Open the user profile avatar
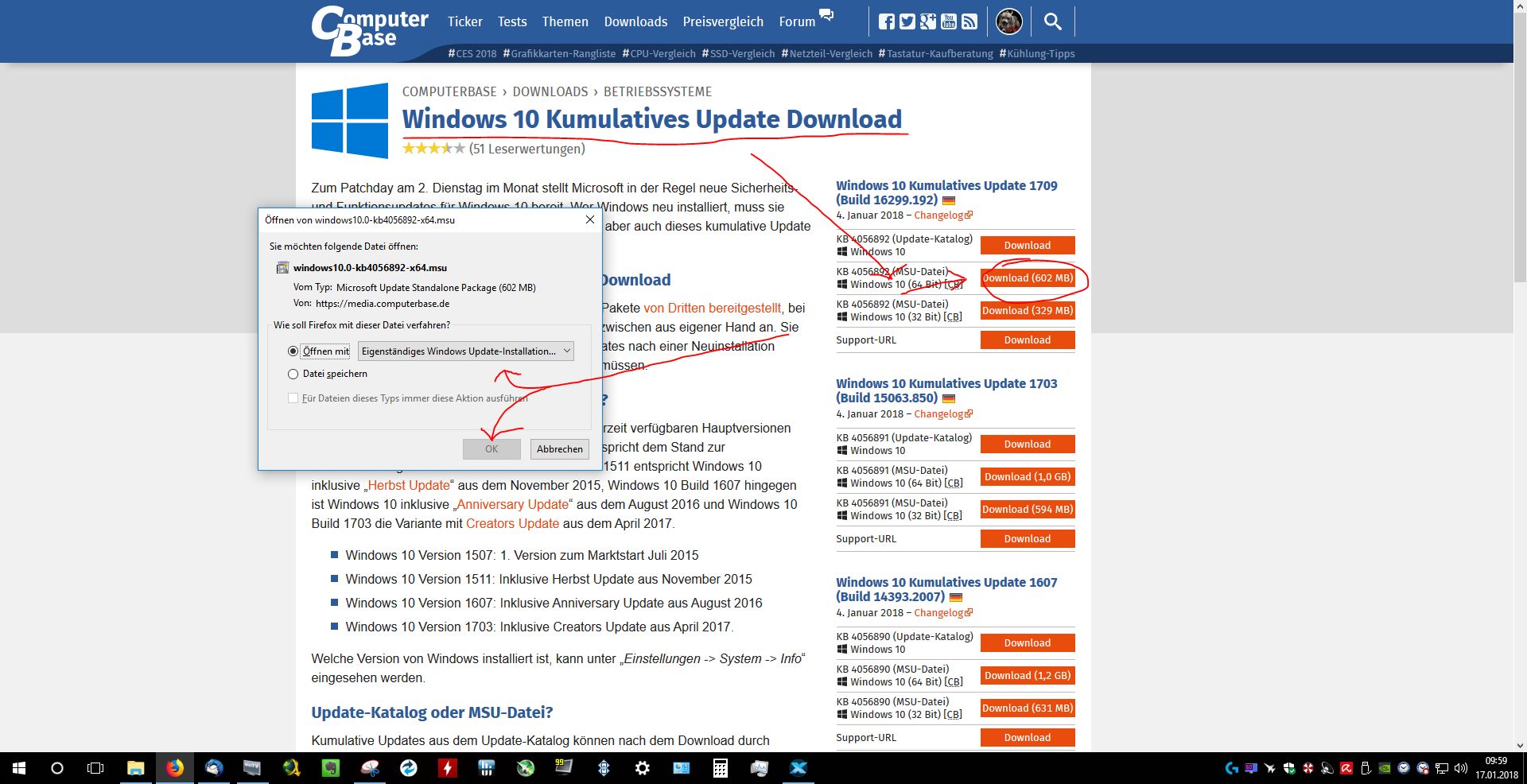The height and width of the screenshot is (784, 1527). pyautogui.click(x=1009, y=21)
